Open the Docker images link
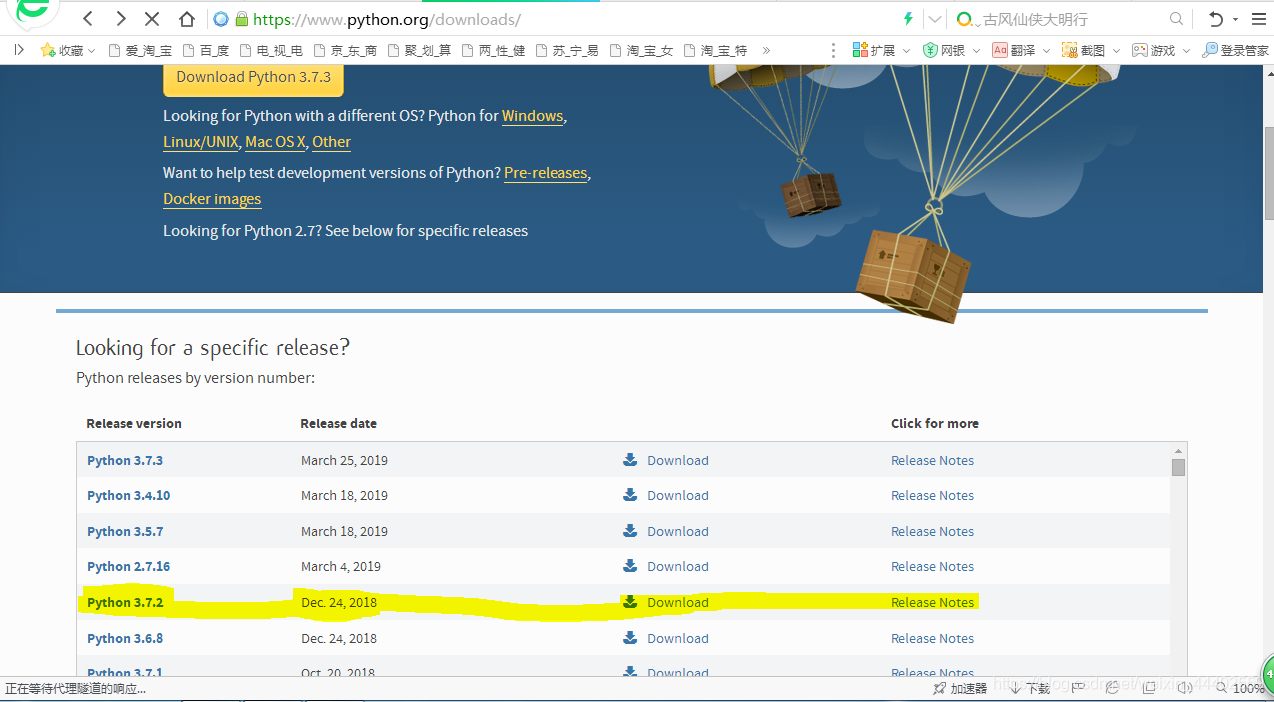This screenshot has height=702, width=1274. click(x=212, y=199)
